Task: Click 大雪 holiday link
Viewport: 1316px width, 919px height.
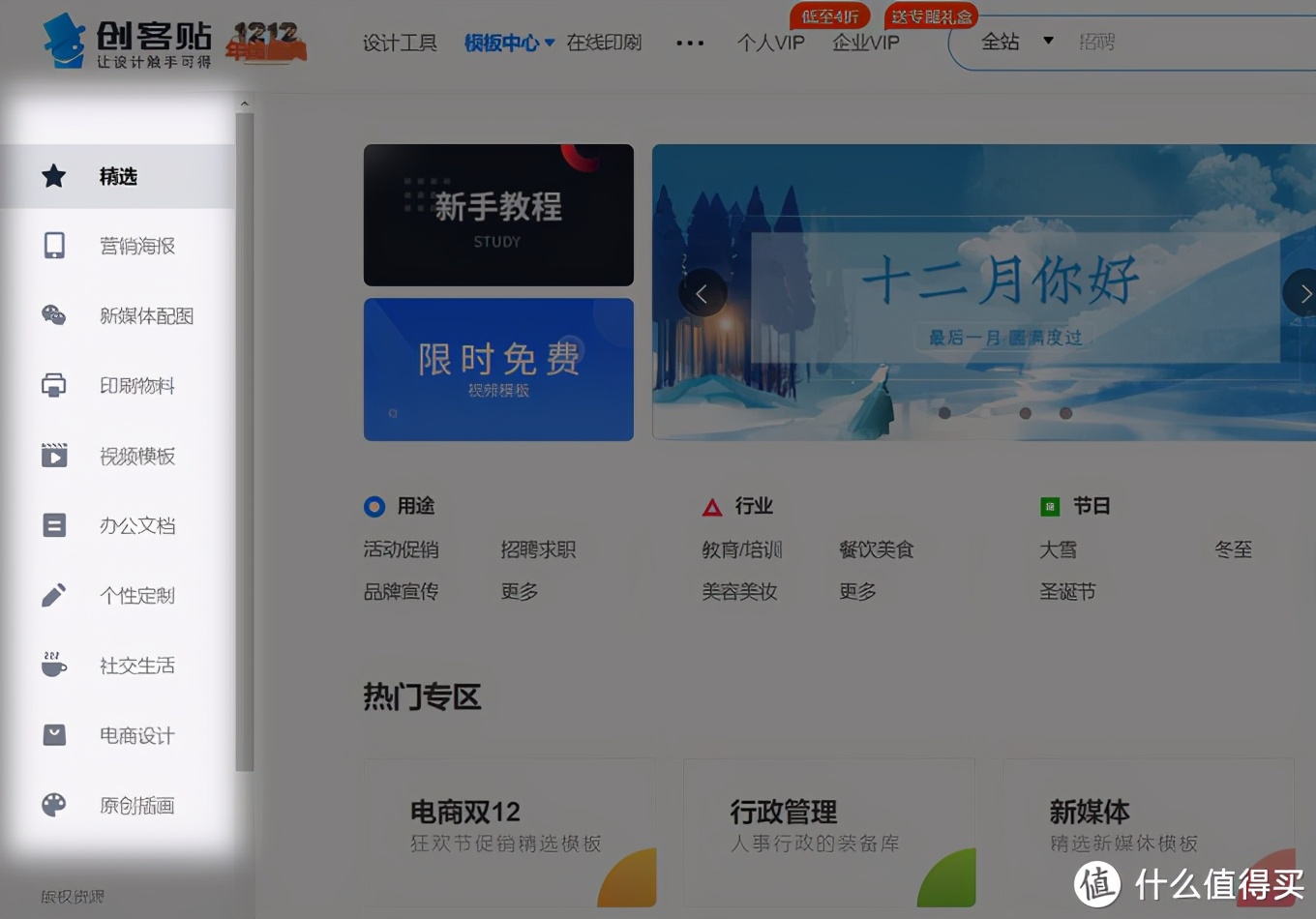Action: pos(1058,549)
